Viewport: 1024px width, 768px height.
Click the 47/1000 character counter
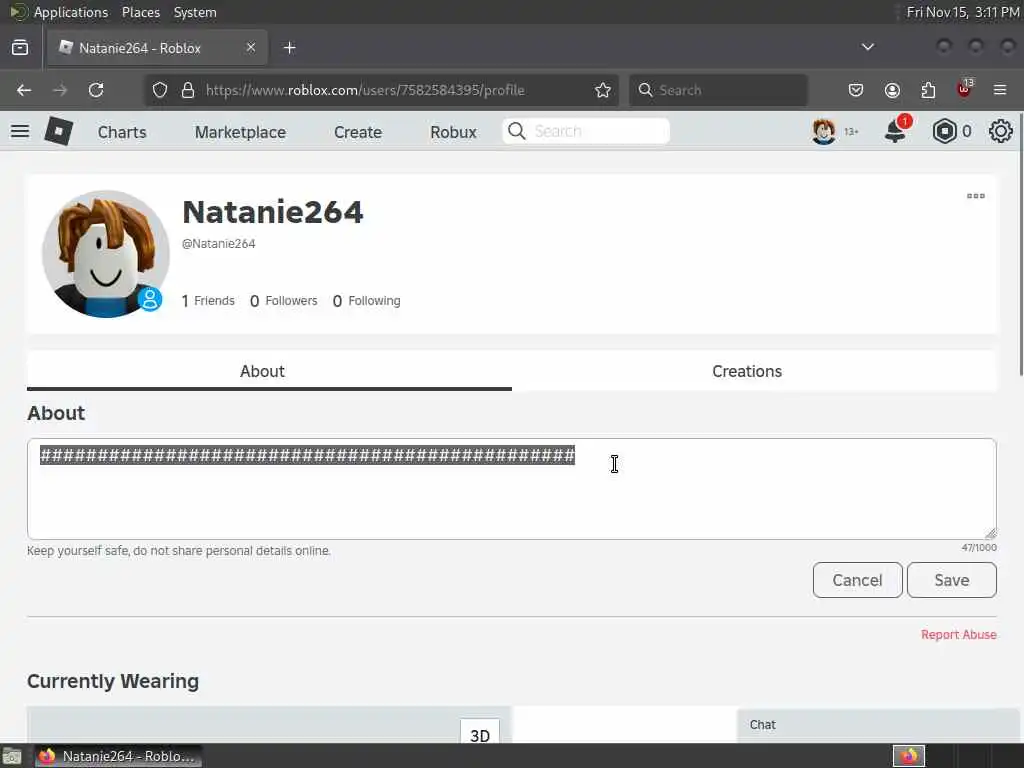[x=979, y=547]
